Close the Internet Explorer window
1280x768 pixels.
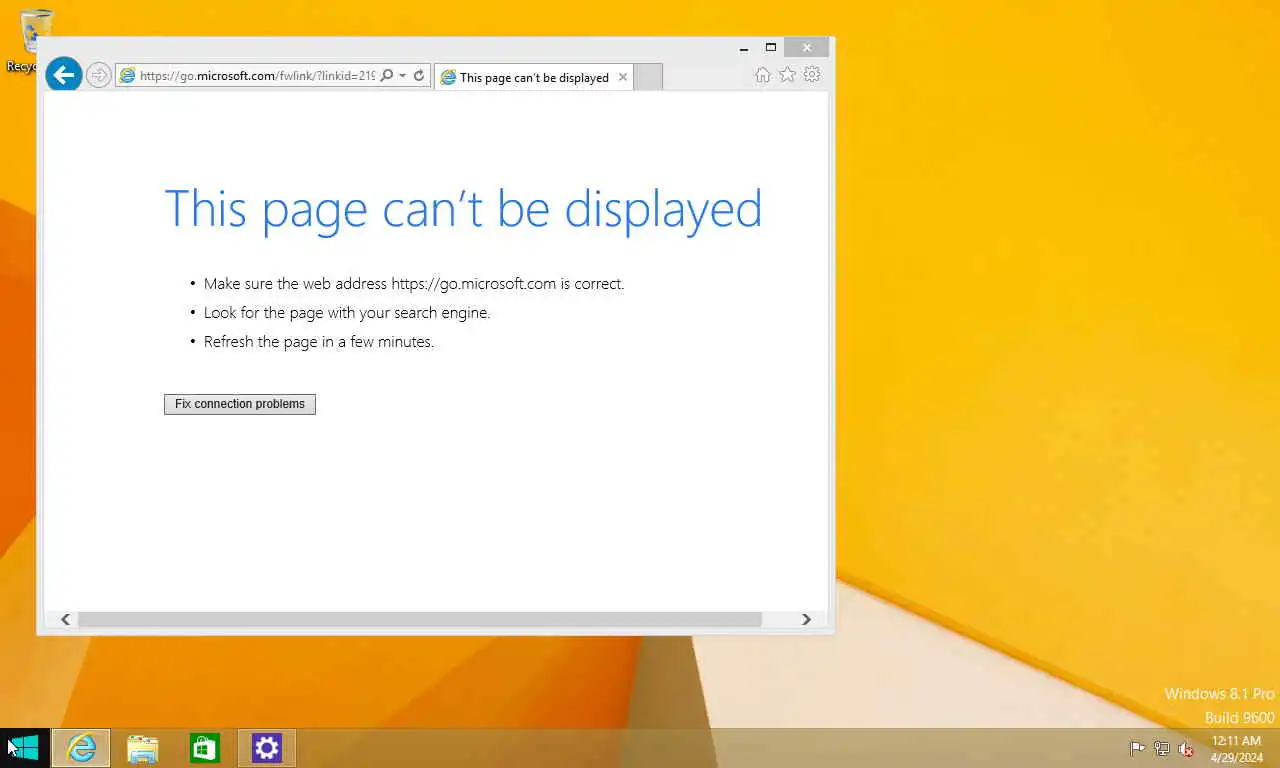(x=806, y=47)
